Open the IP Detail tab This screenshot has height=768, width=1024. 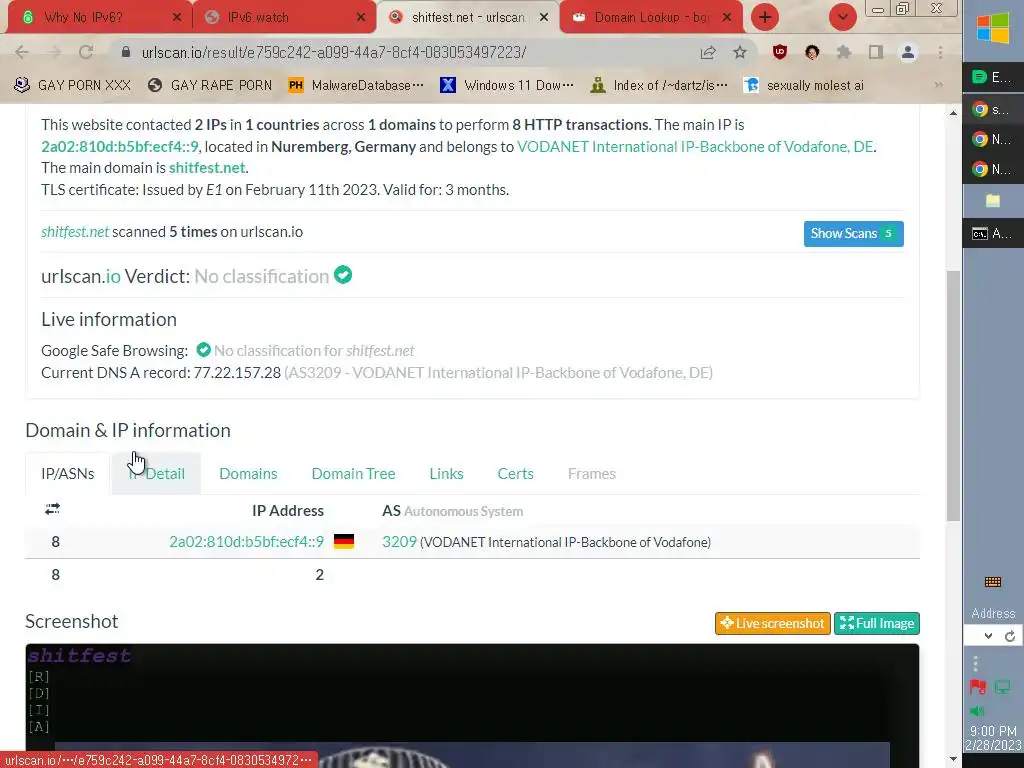click(156, 473)
